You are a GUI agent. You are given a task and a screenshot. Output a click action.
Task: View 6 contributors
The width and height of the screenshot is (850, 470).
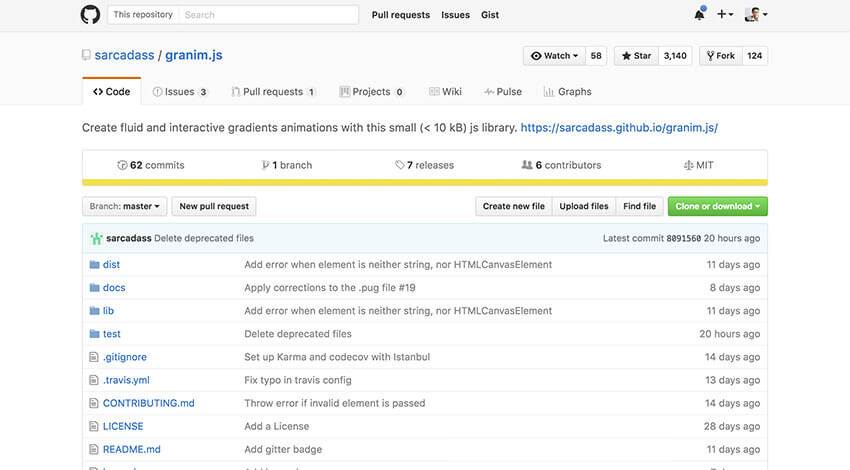[562, 165]
